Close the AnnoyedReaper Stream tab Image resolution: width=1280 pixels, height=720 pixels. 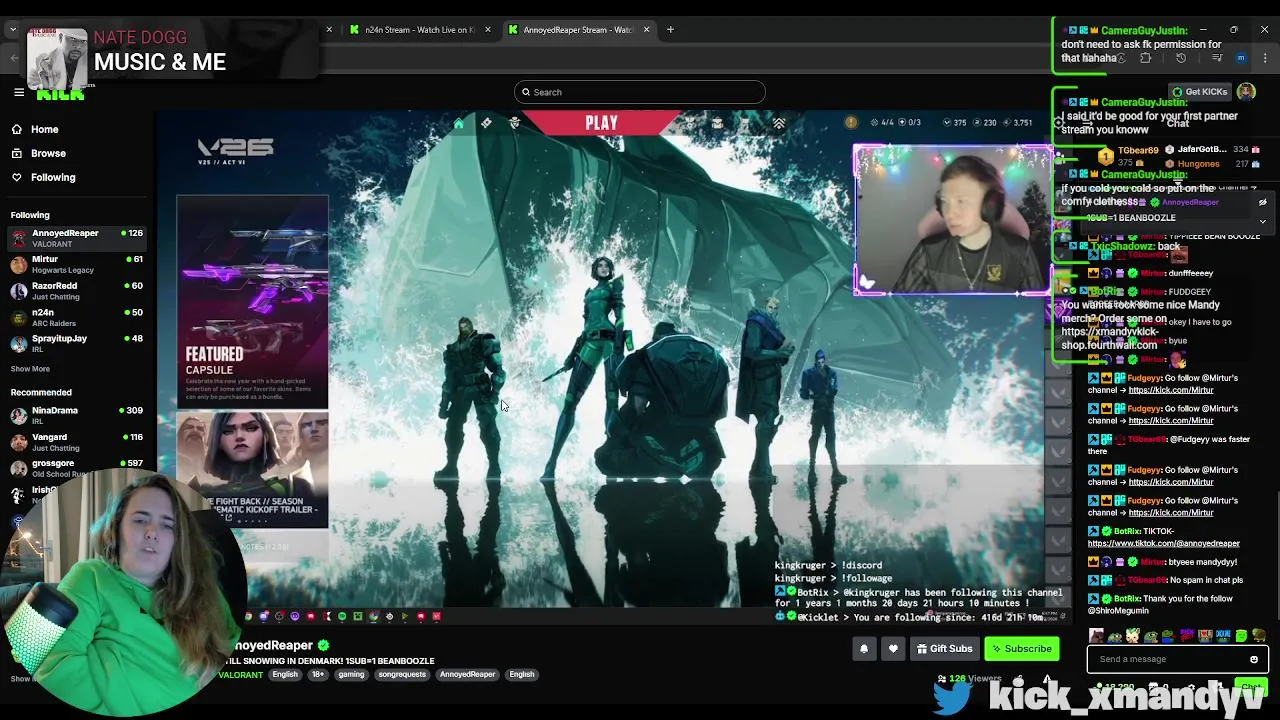click(646, 29)
